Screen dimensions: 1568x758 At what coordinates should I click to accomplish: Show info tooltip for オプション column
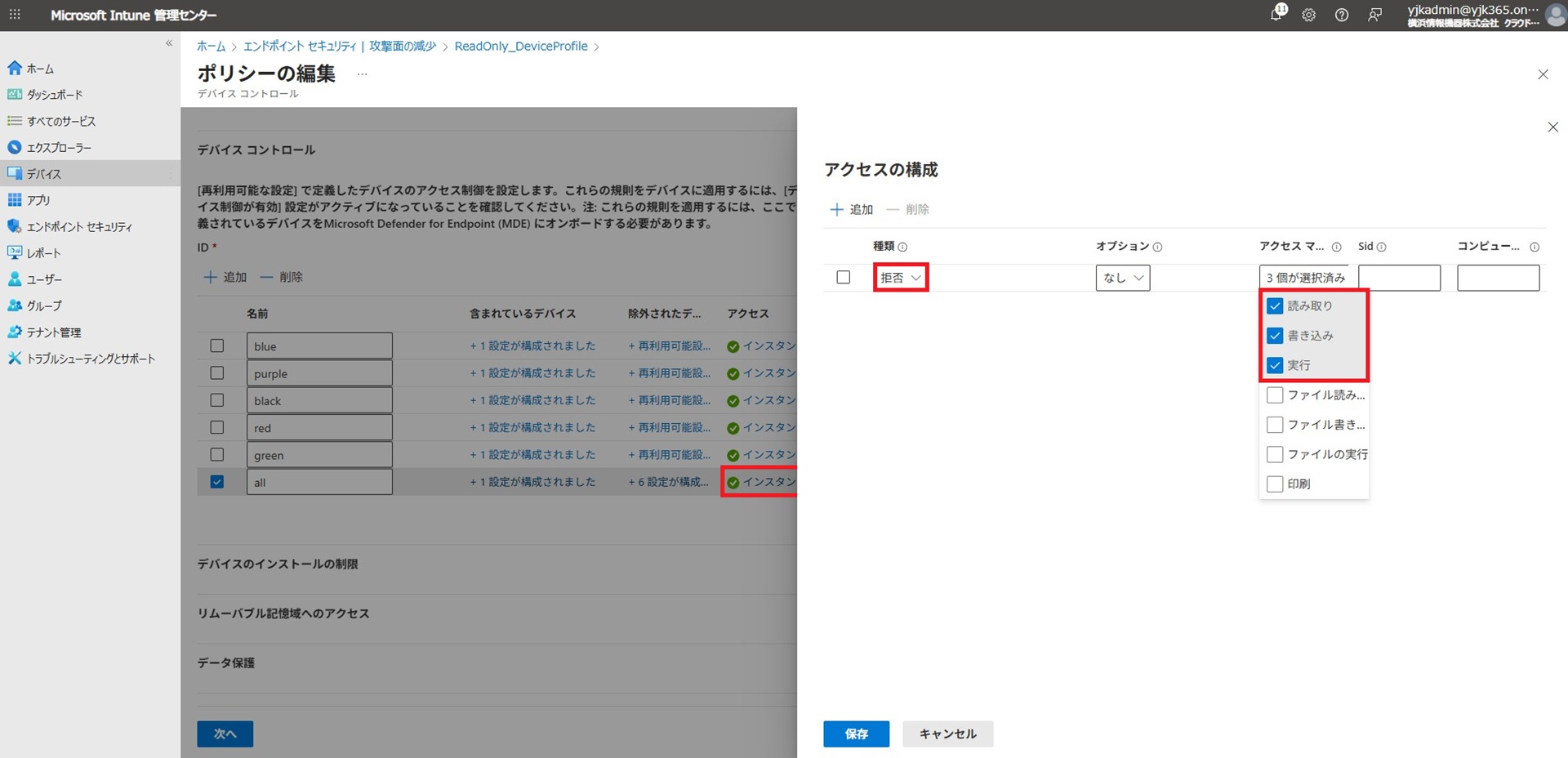click(x=1157, y=247)
